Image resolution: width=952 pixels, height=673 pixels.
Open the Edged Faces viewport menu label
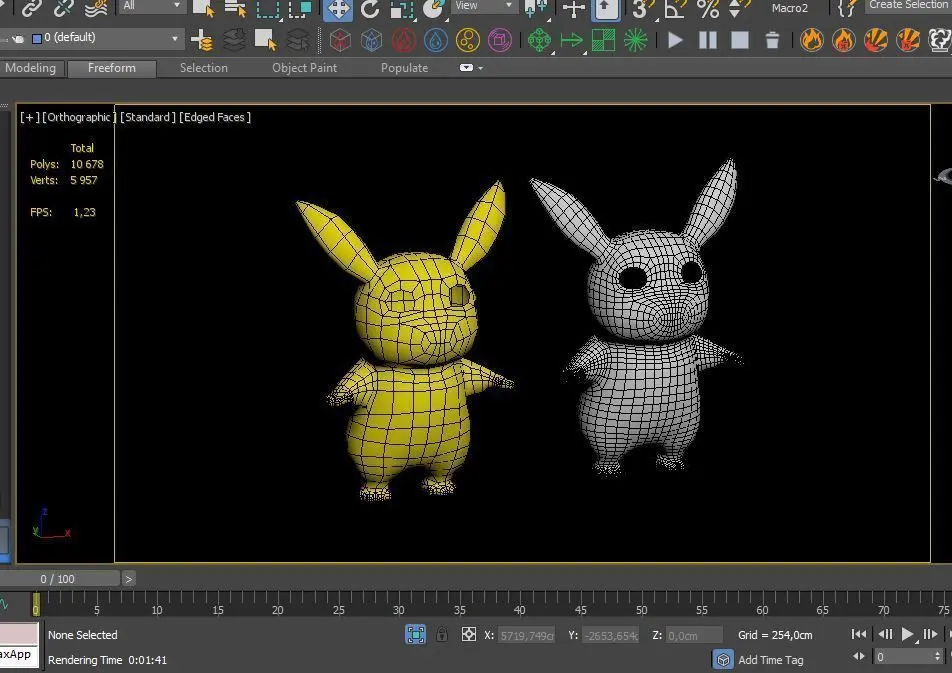pos(215,117)
